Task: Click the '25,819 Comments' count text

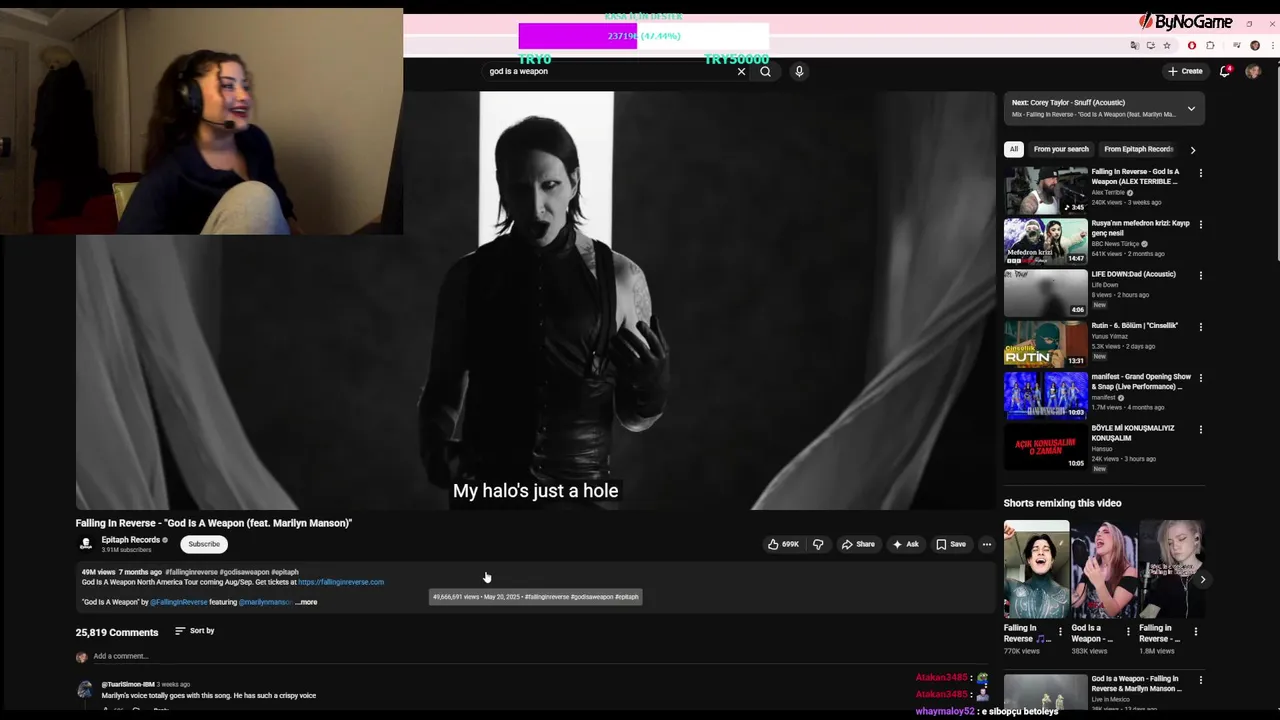Action: point(117,632)
